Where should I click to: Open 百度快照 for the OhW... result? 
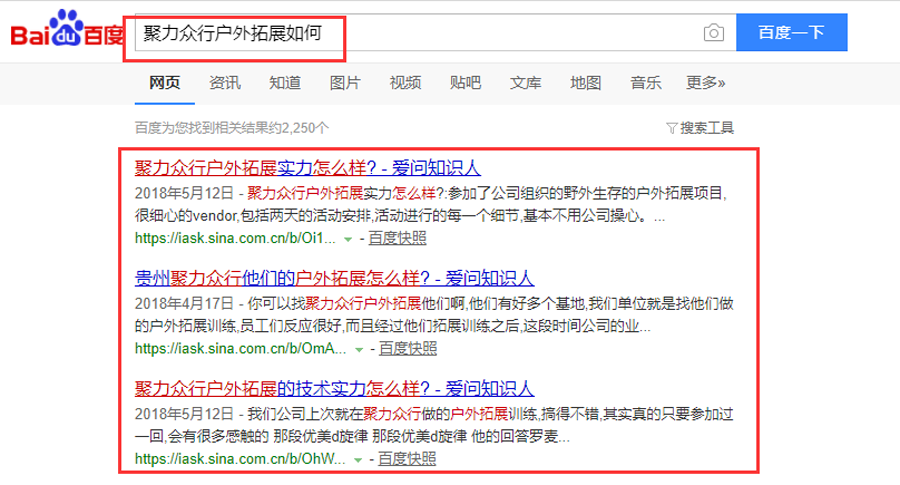tap(407, 459)
